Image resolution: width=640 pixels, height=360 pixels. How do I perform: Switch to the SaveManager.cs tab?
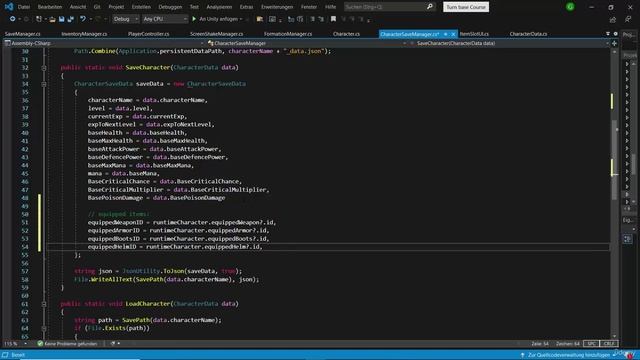(x=23, y=34)
